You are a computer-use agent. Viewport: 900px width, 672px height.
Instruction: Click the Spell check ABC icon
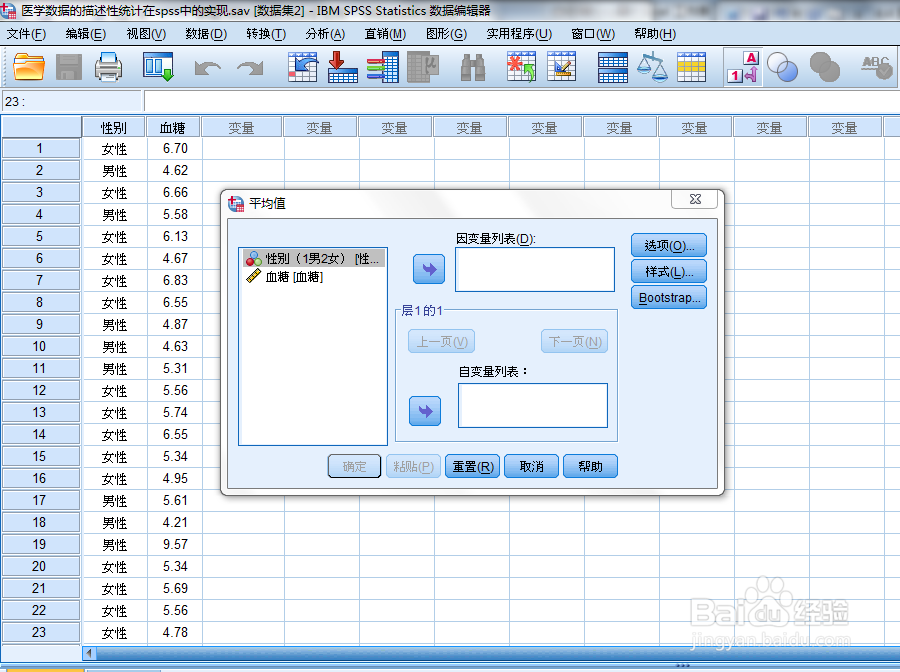[x=876, y=67]
